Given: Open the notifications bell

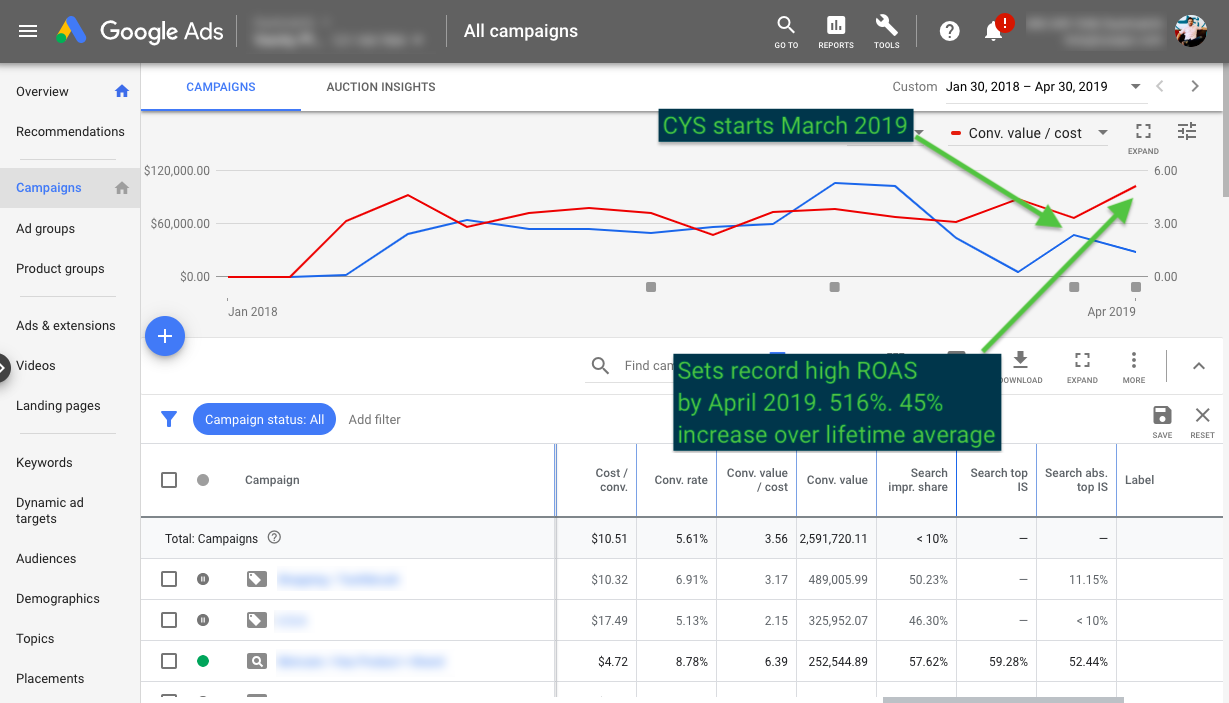Looking at the screenshot, I should pos(994,31).
